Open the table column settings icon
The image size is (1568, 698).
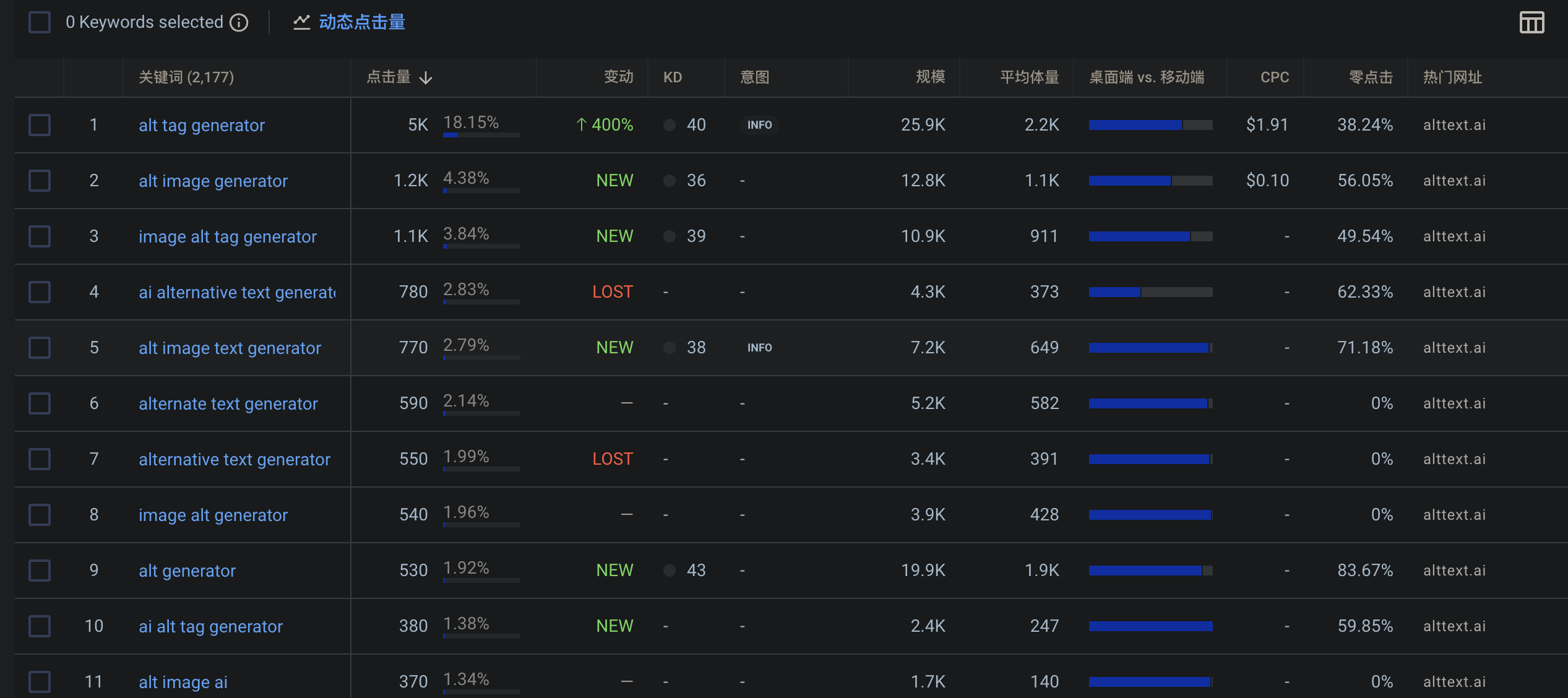click(1531, 23)
